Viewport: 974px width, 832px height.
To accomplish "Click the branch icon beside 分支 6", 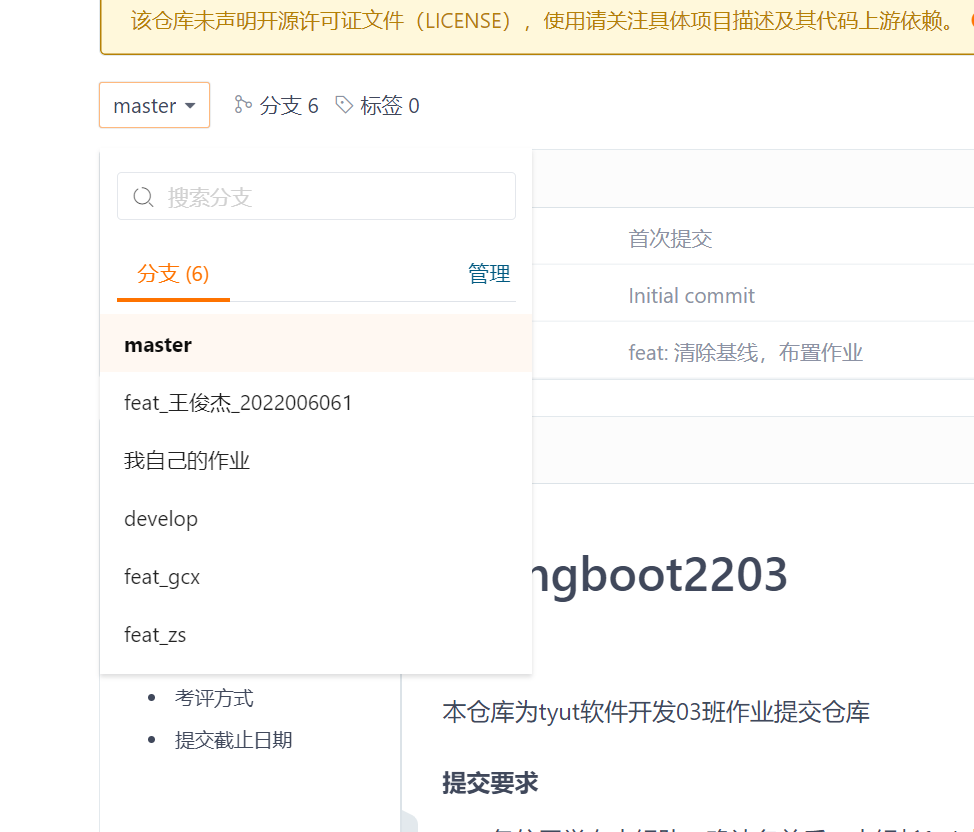I will click(x=243, y=104).
